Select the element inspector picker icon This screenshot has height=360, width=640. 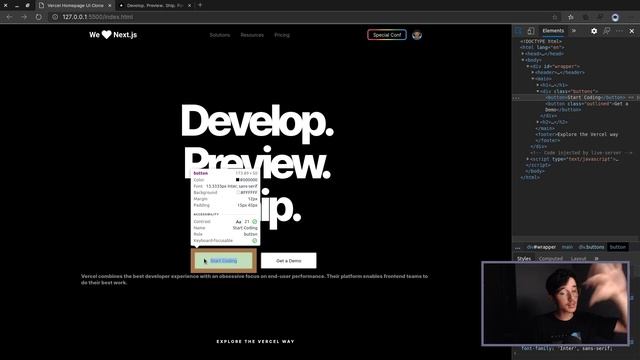[518, 31]
